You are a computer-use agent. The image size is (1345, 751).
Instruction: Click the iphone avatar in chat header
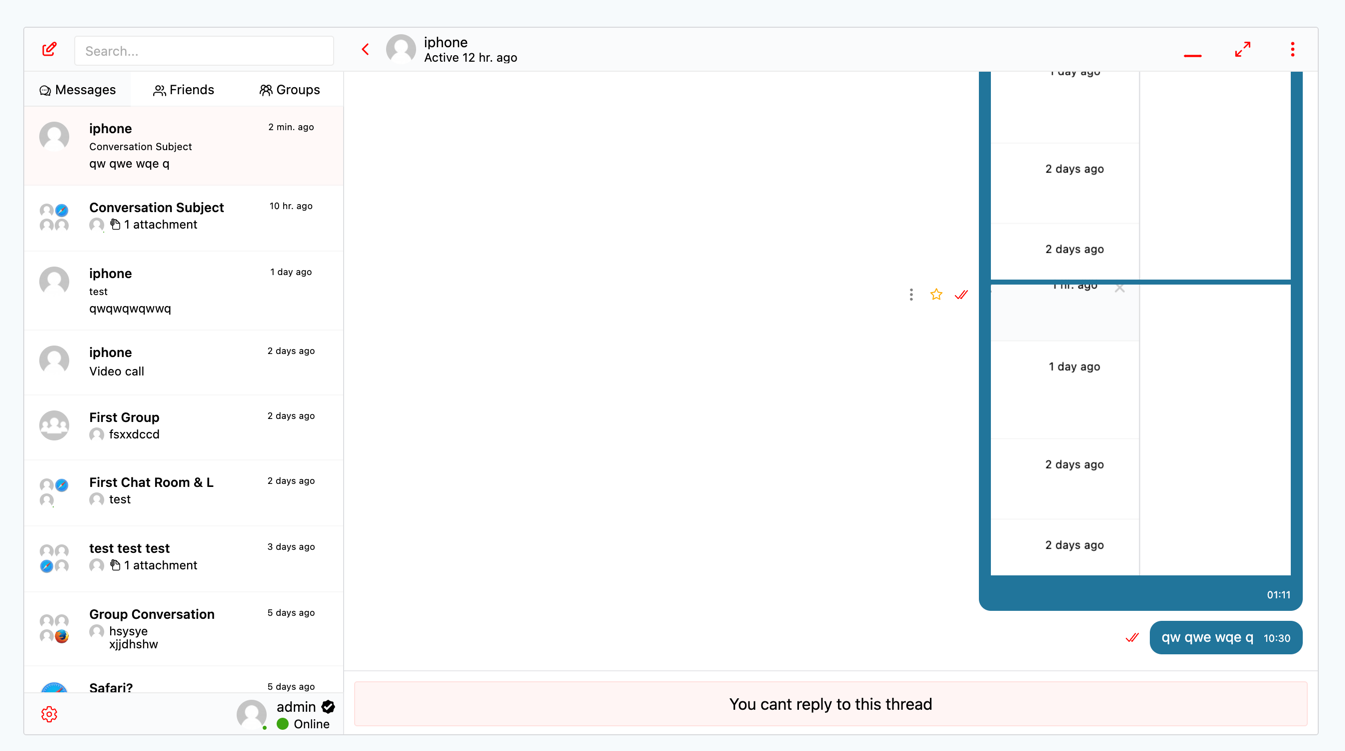point(401,49)
